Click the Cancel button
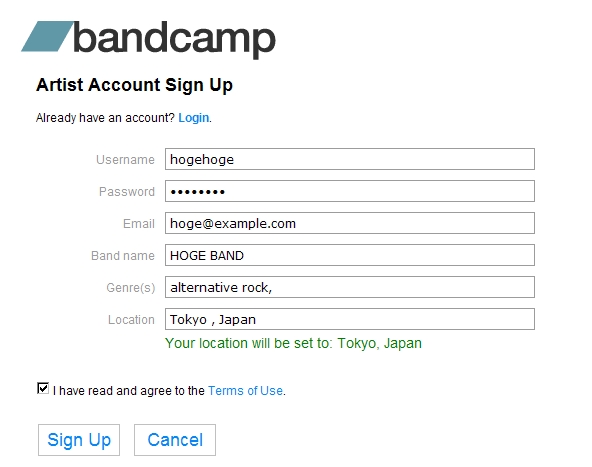The width and height of the screenshot is (592, 467). [x=175, y=440]
